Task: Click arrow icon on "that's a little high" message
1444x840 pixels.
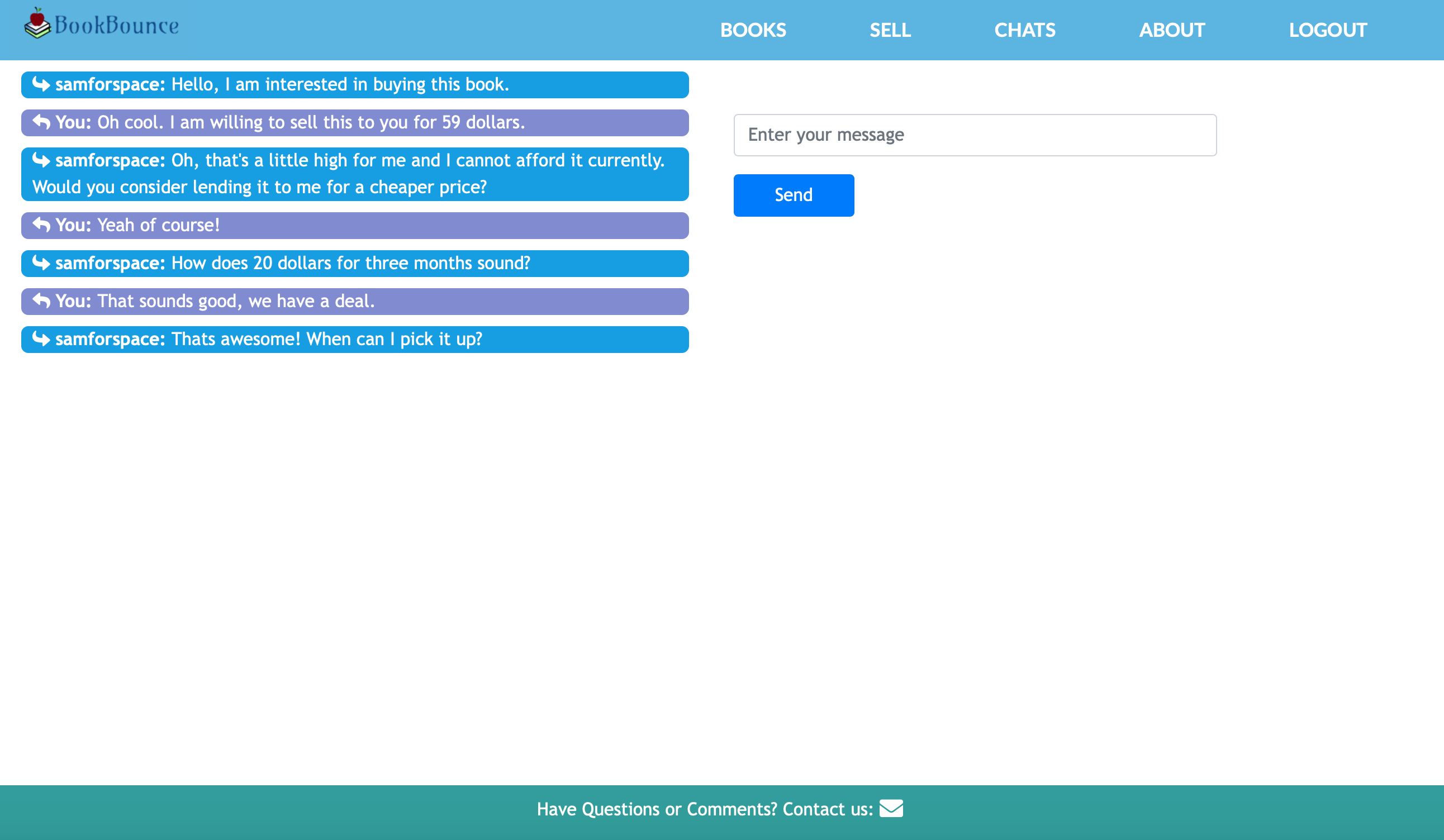Action: [41, 160]
